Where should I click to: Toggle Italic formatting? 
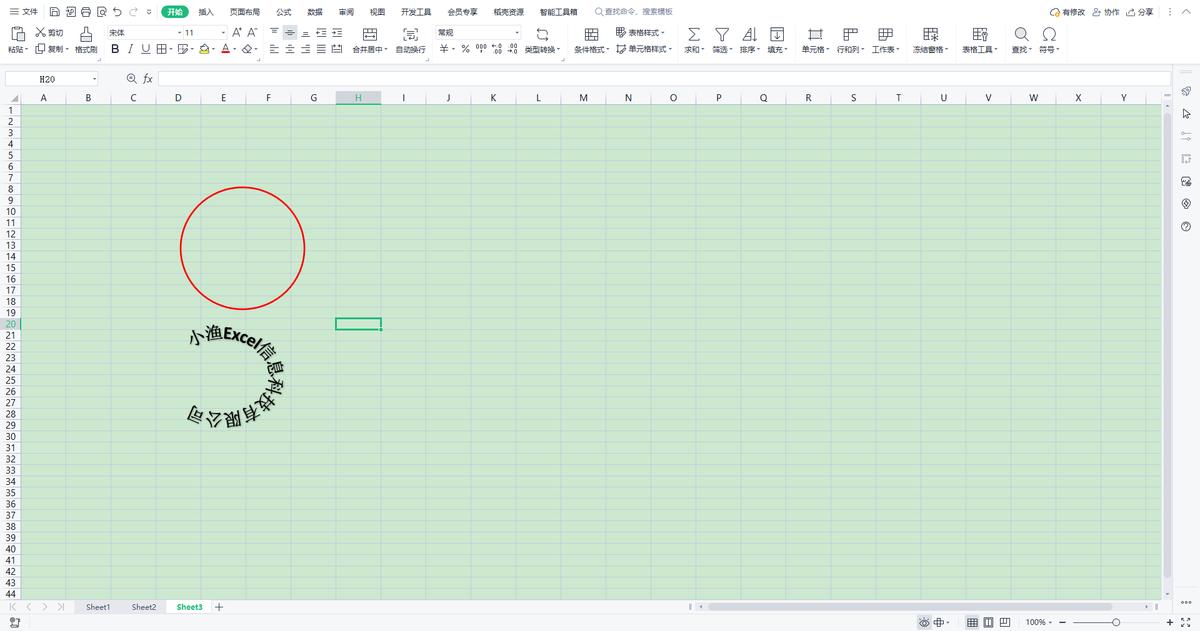(130, 49)
